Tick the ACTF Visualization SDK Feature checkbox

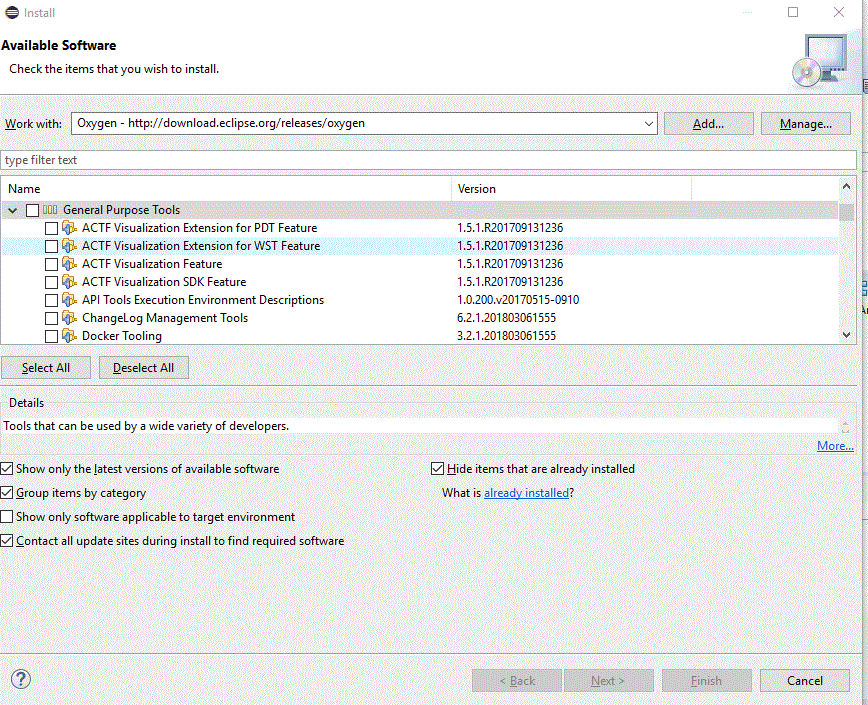51,282
